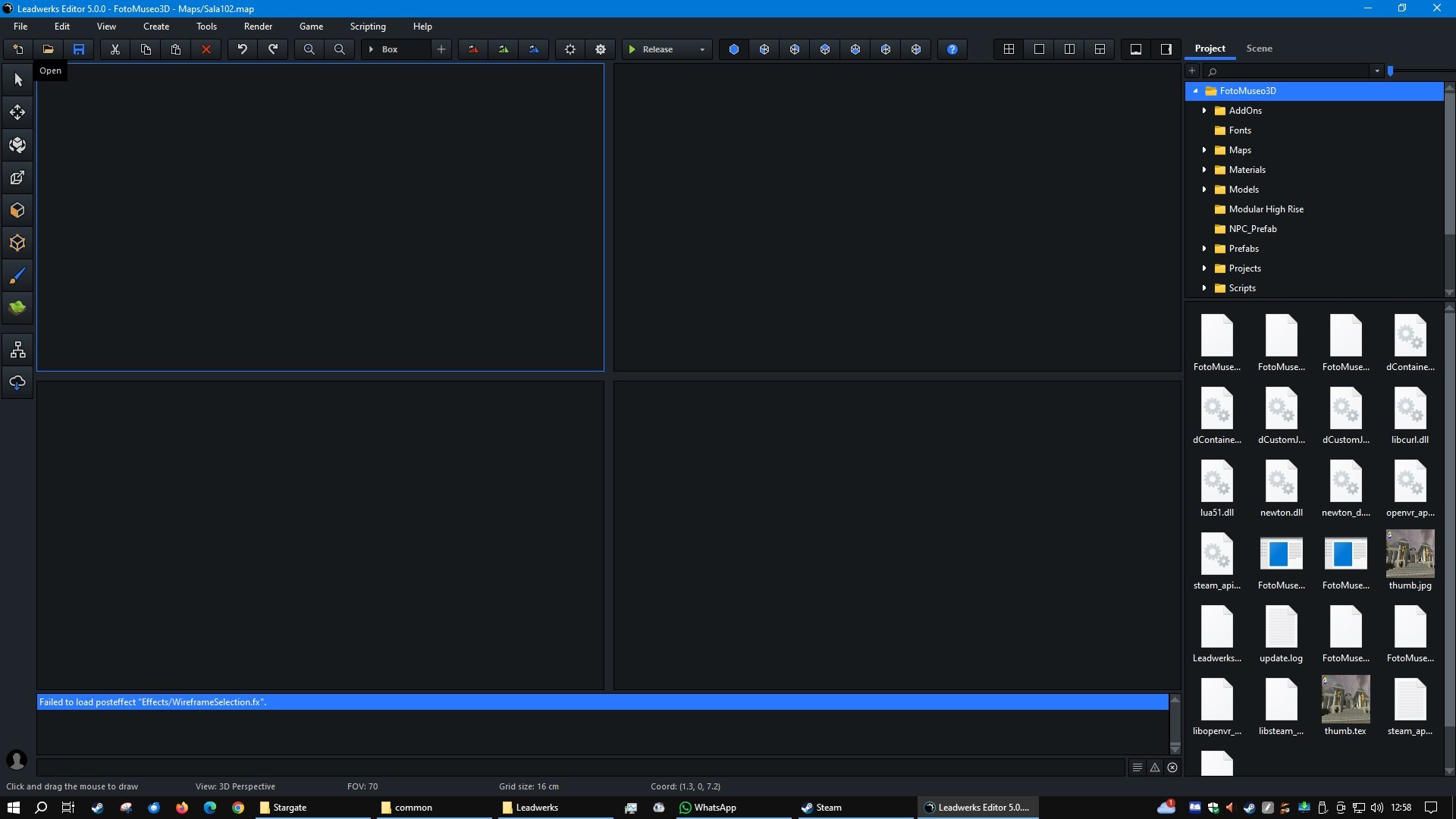Open the Render menu
The image size is (1456, 819).
click(x=258, y=27)
